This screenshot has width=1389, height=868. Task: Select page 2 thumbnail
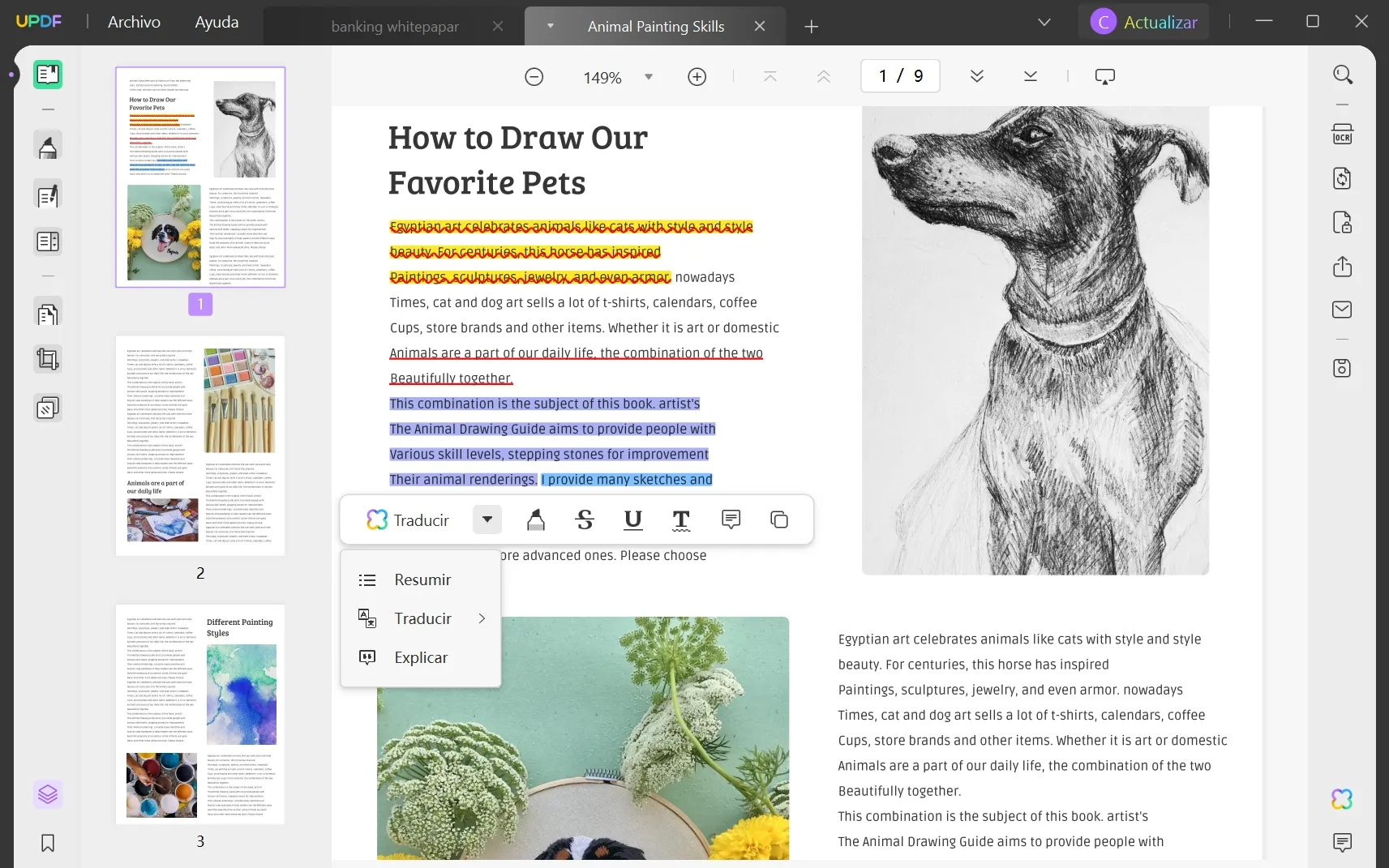coord(200,446)
